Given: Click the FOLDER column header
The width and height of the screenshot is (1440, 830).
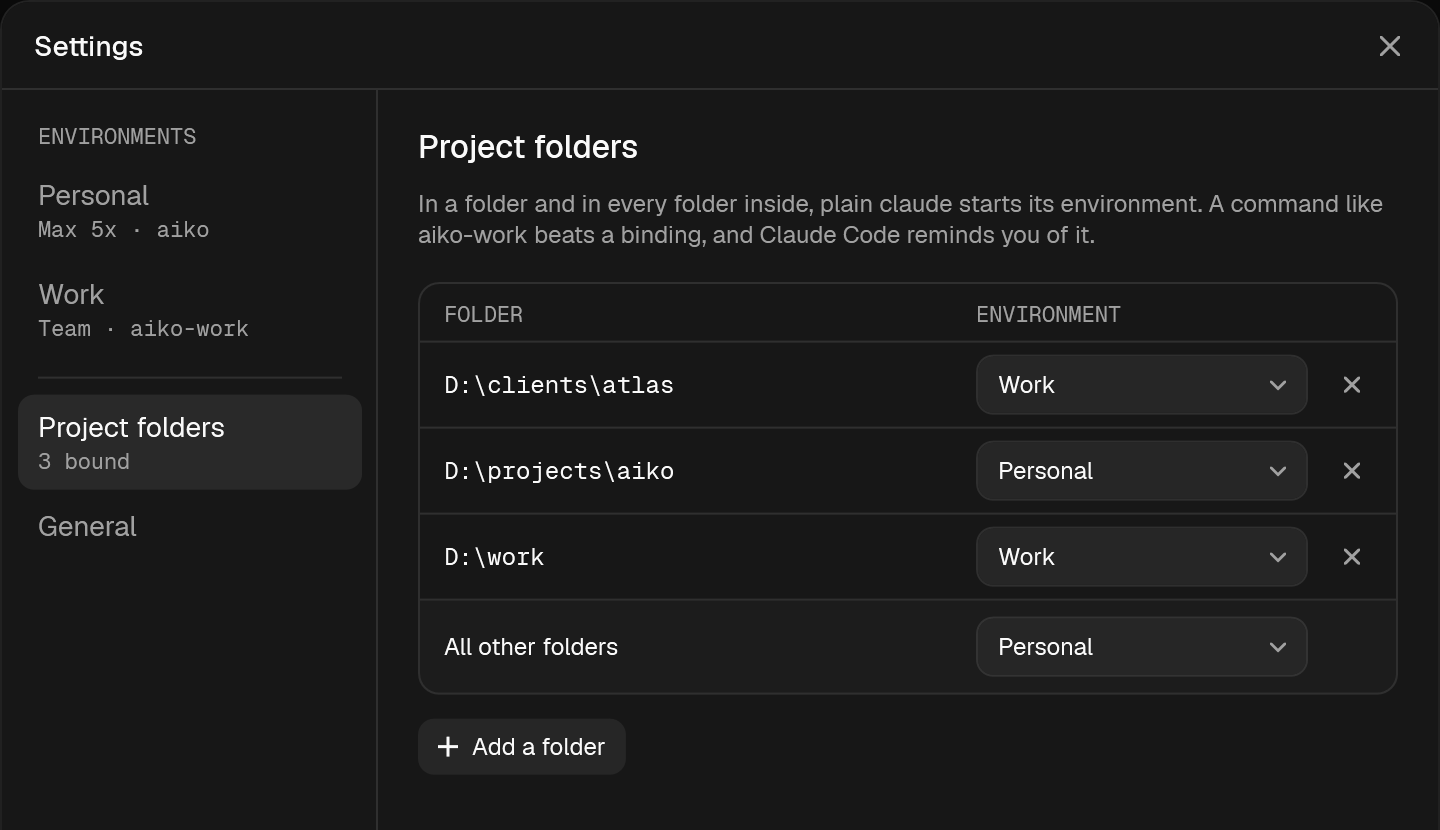Looking at the screenshot, I should point(484,314).
